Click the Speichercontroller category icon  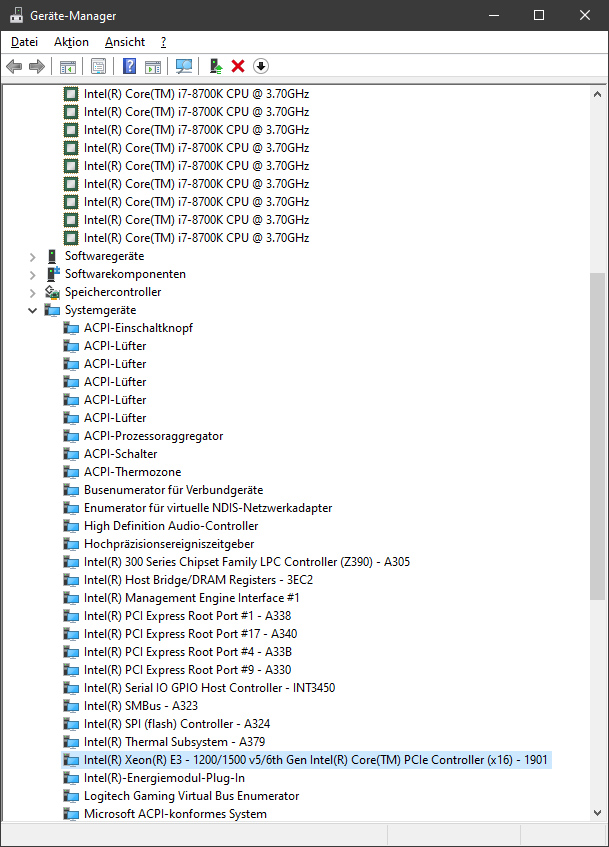(x=52, y=292)
